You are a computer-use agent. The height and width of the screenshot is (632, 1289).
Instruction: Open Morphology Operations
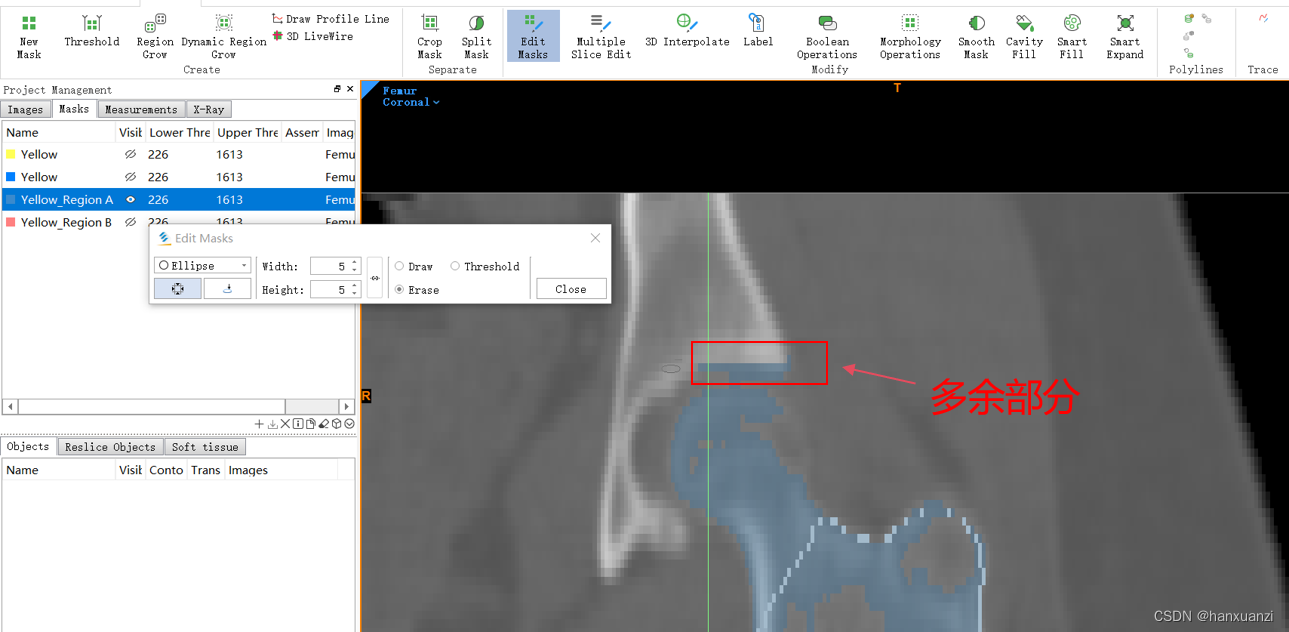coord(910,37)
